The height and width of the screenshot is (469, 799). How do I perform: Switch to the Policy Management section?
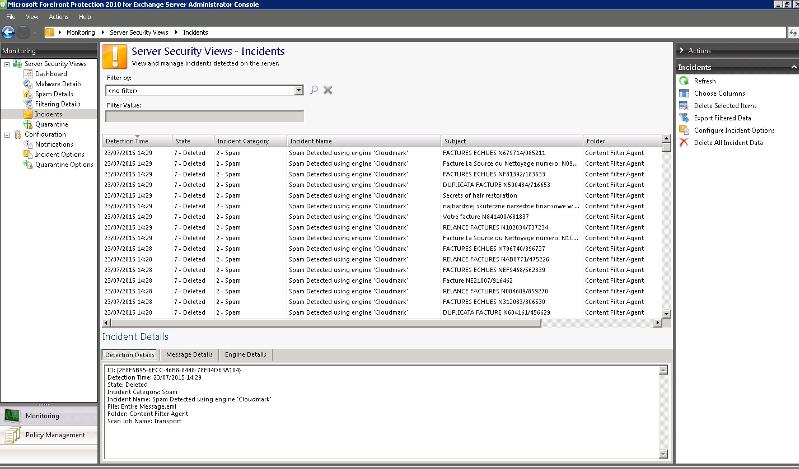pos(49,435)
